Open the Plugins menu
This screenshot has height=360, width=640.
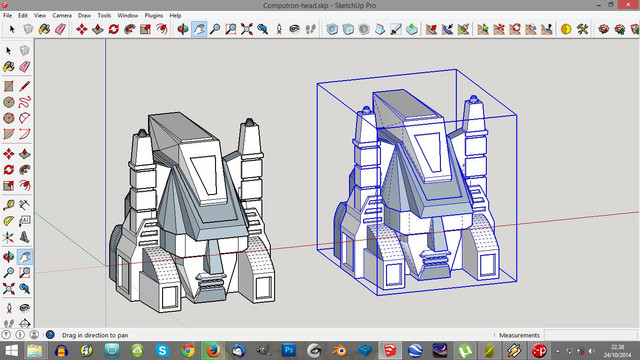click(153, 16)
